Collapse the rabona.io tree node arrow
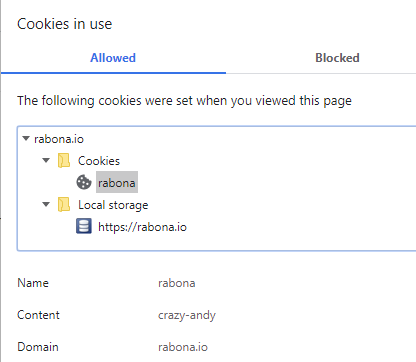The height and width of the screenshot is (362, 416). 26,138
